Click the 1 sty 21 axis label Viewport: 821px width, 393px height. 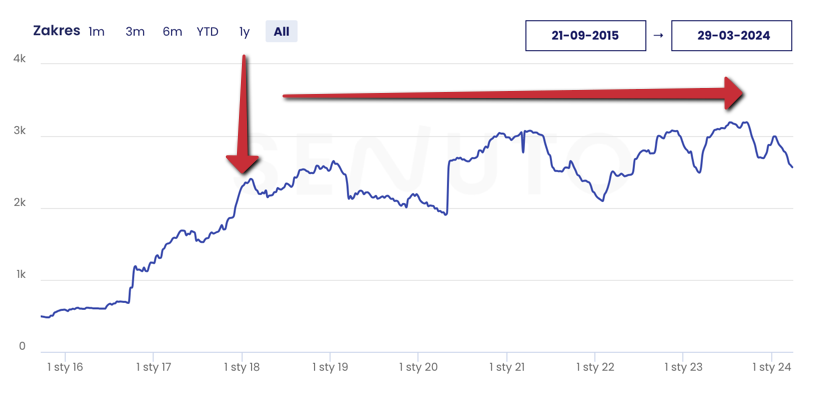click(x=506, y=367)
